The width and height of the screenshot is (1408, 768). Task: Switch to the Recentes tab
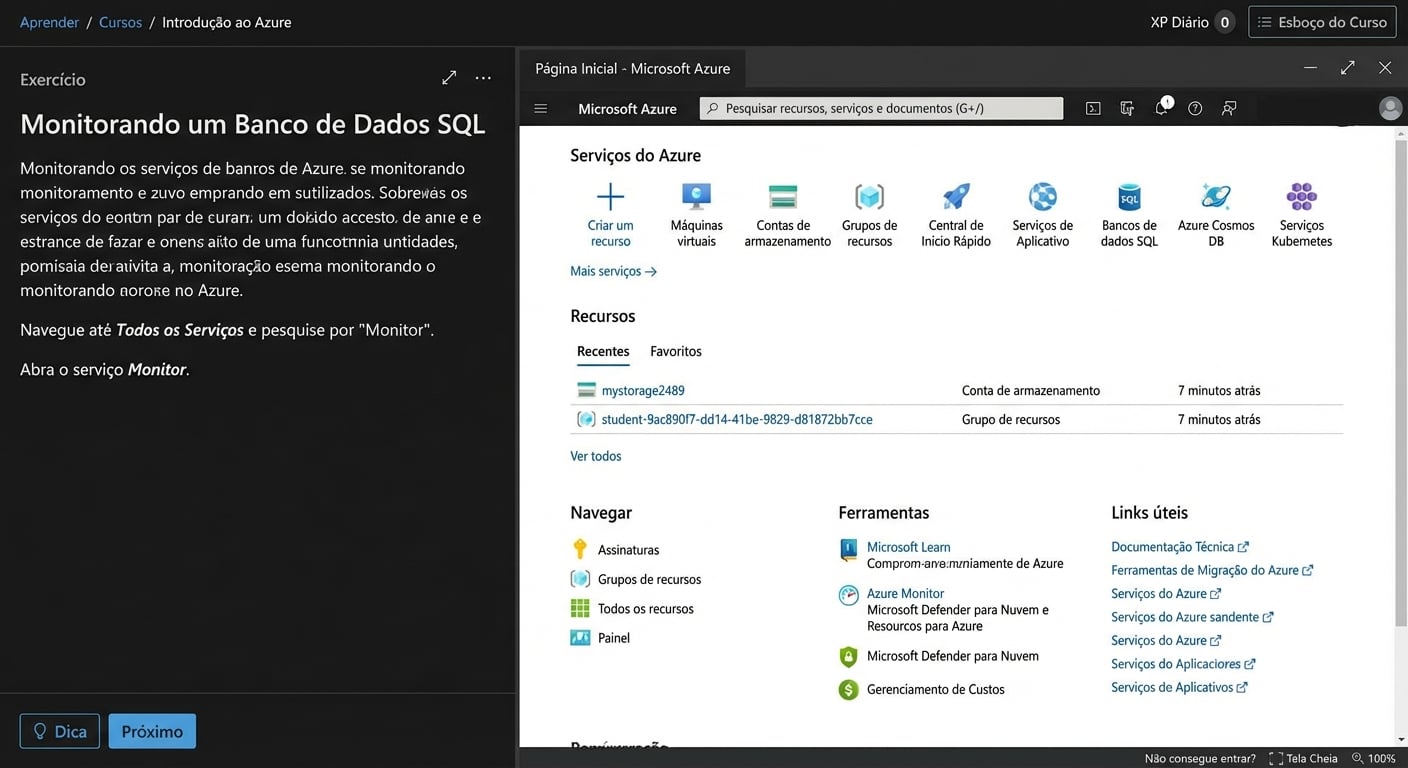point(603,351)
